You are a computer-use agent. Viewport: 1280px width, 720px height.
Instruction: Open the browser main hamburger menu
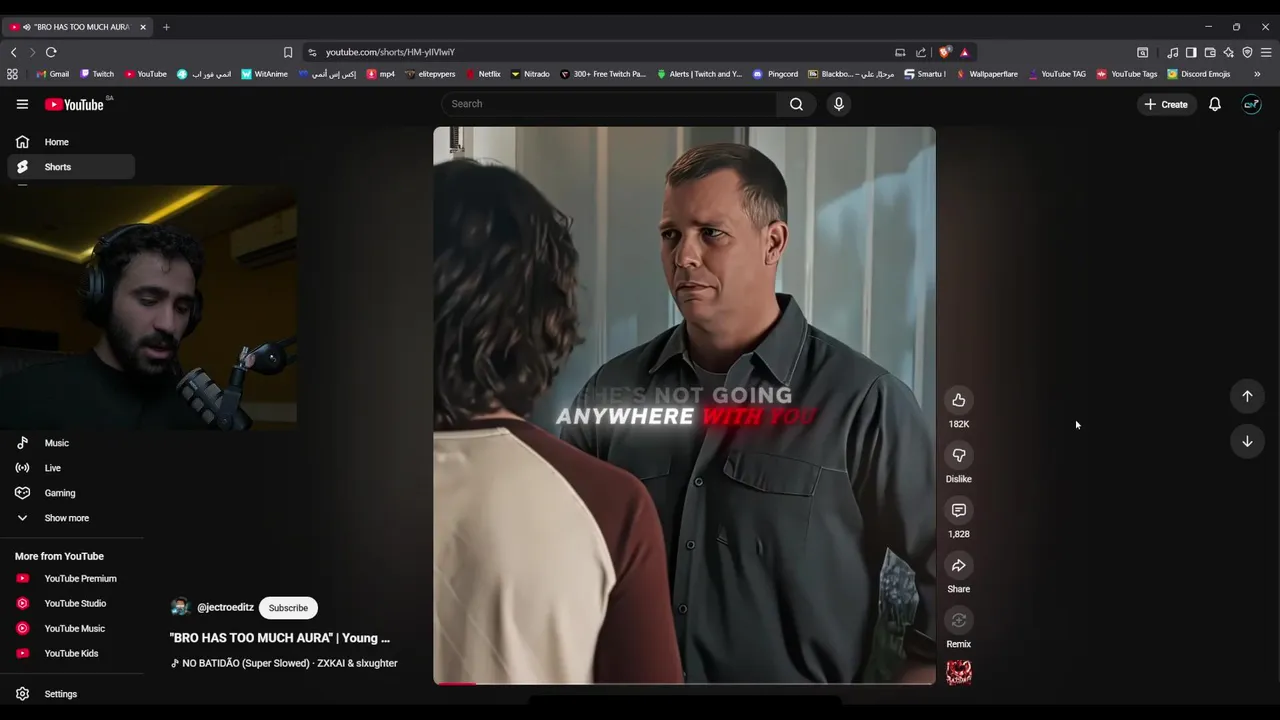point(1266,52)
